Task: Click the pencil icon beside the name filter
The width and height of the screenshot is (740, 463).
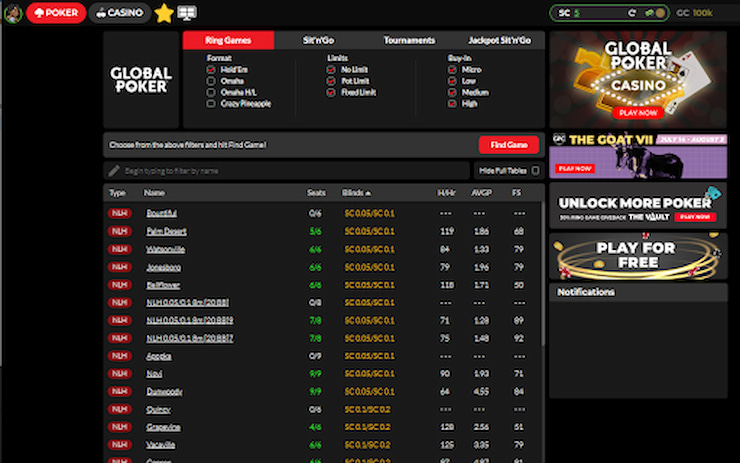Action: 114,170
